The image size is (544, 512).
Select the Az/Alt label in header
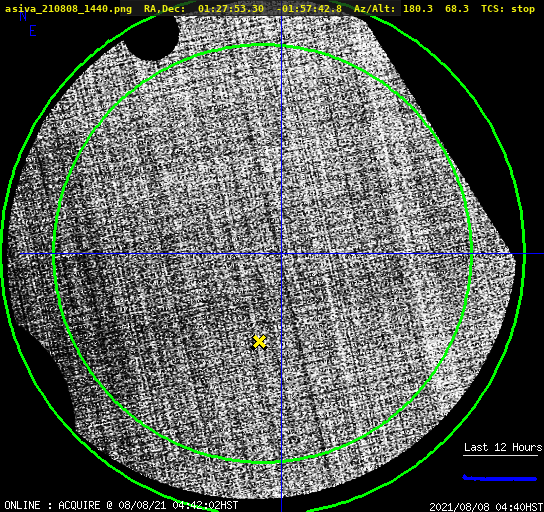tap(375, 9)
